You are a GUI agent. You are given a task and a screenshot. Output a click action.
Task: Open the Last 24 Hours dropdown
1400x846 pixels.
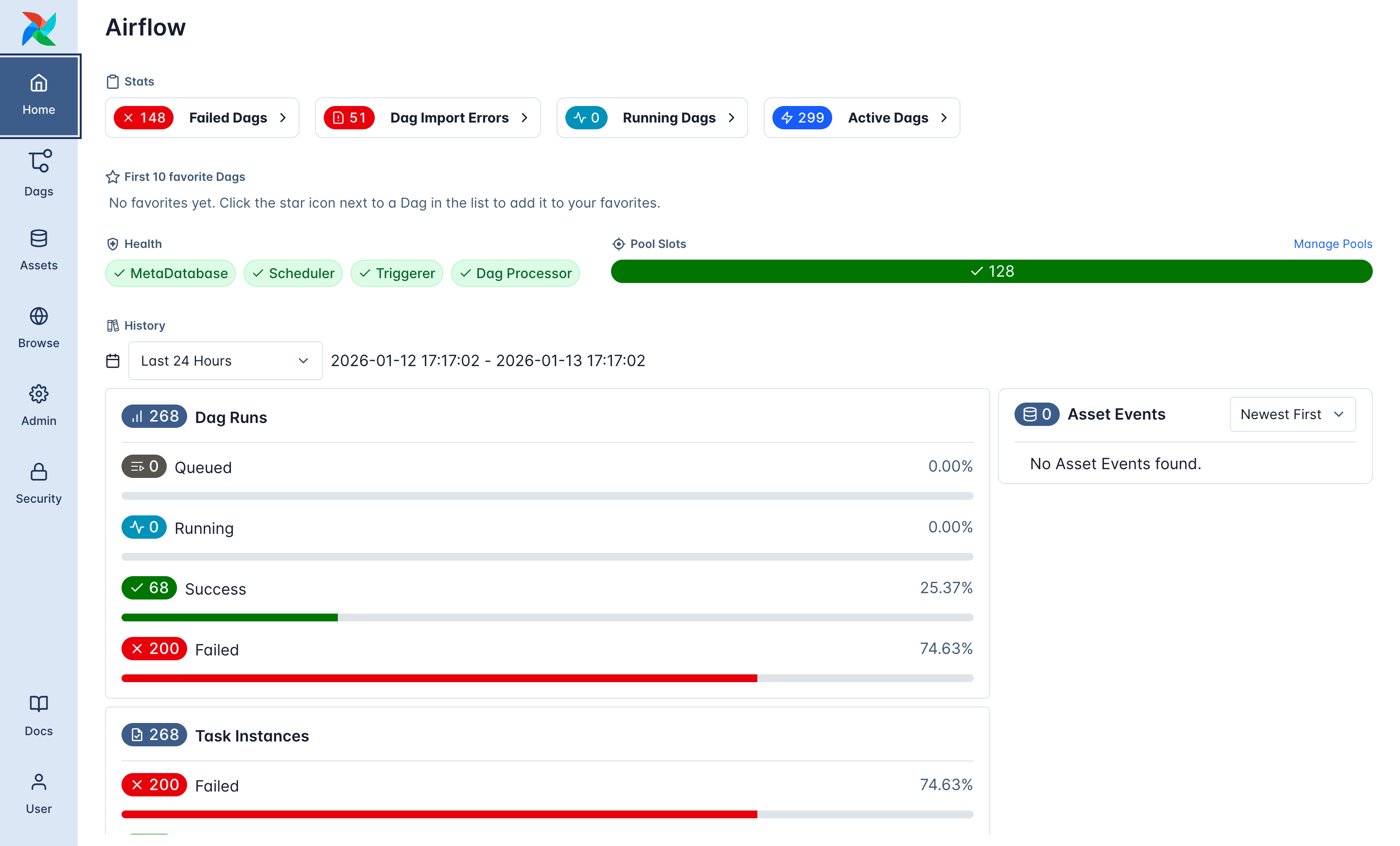tap(226, 361)
